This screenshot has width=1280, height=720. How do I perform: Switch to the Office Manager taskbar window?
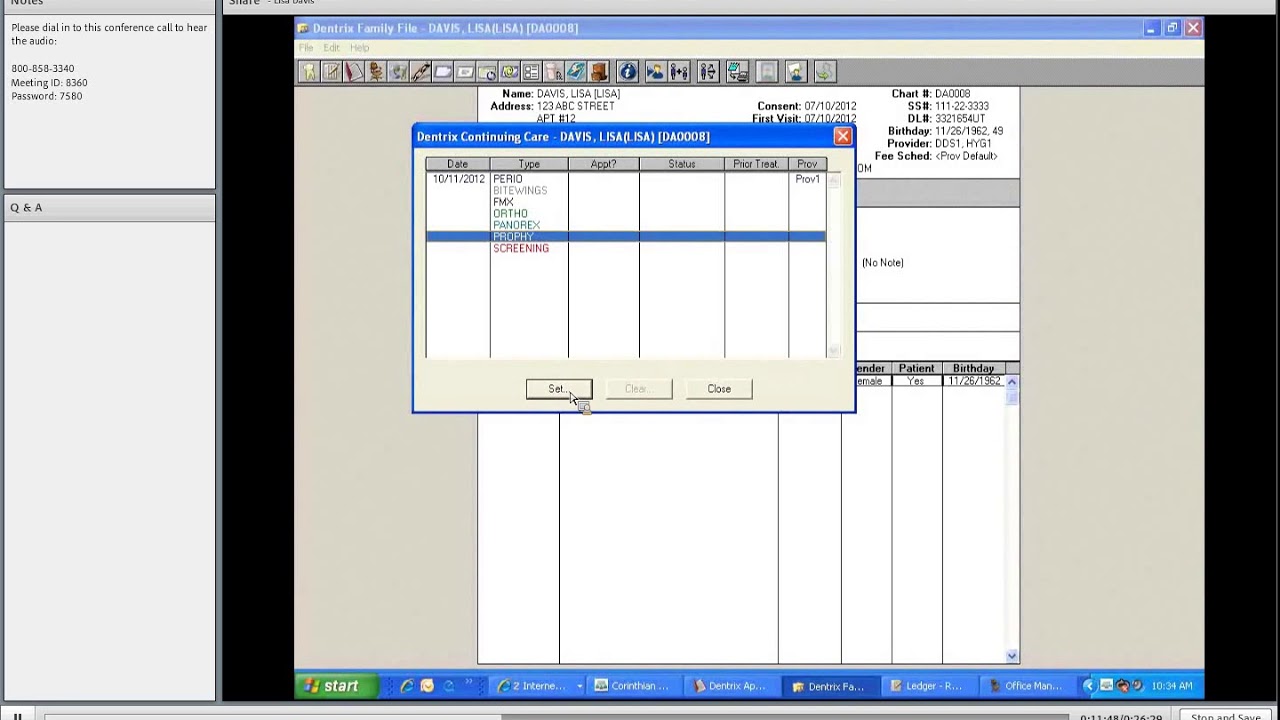pyautogui.click(x=1027, y=686)
